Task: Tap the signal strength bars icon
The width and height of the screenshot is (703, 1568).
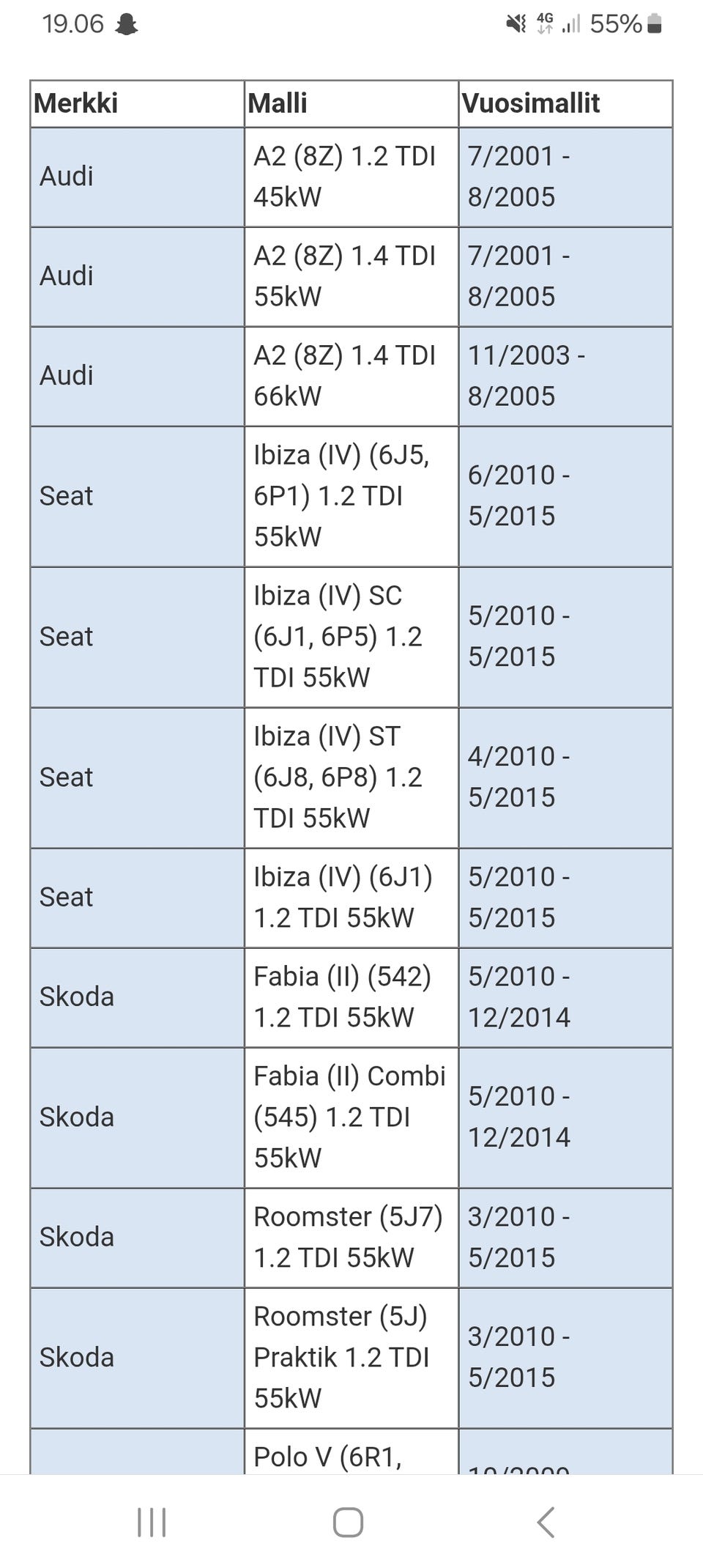Action: (571, 24)
